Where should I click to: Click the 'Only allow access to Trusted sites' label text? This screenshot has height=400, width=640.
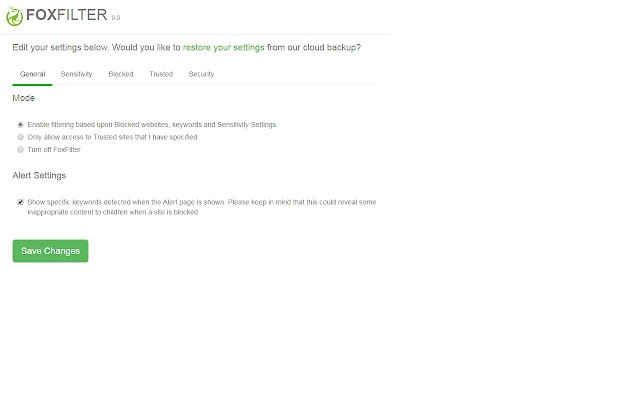113,137
